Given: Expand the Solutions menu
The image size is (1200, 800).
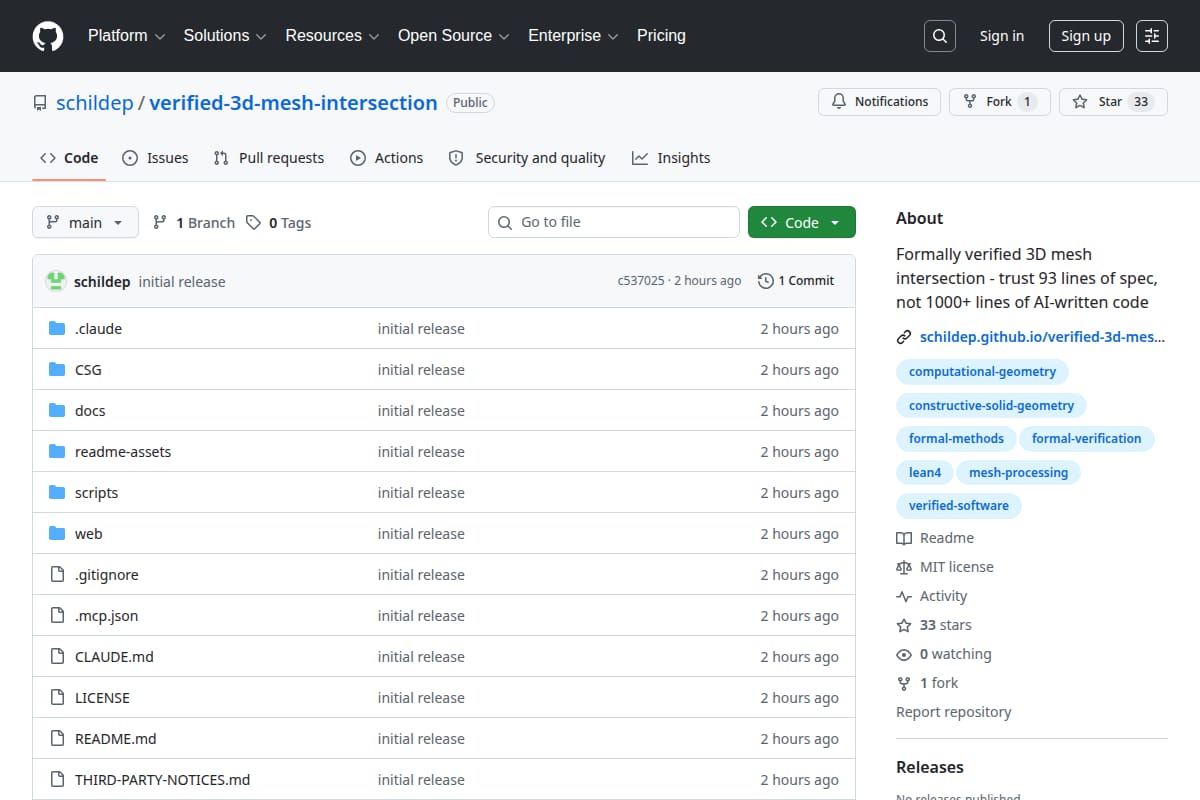Looking at the screenshot, I should point(225,36).
